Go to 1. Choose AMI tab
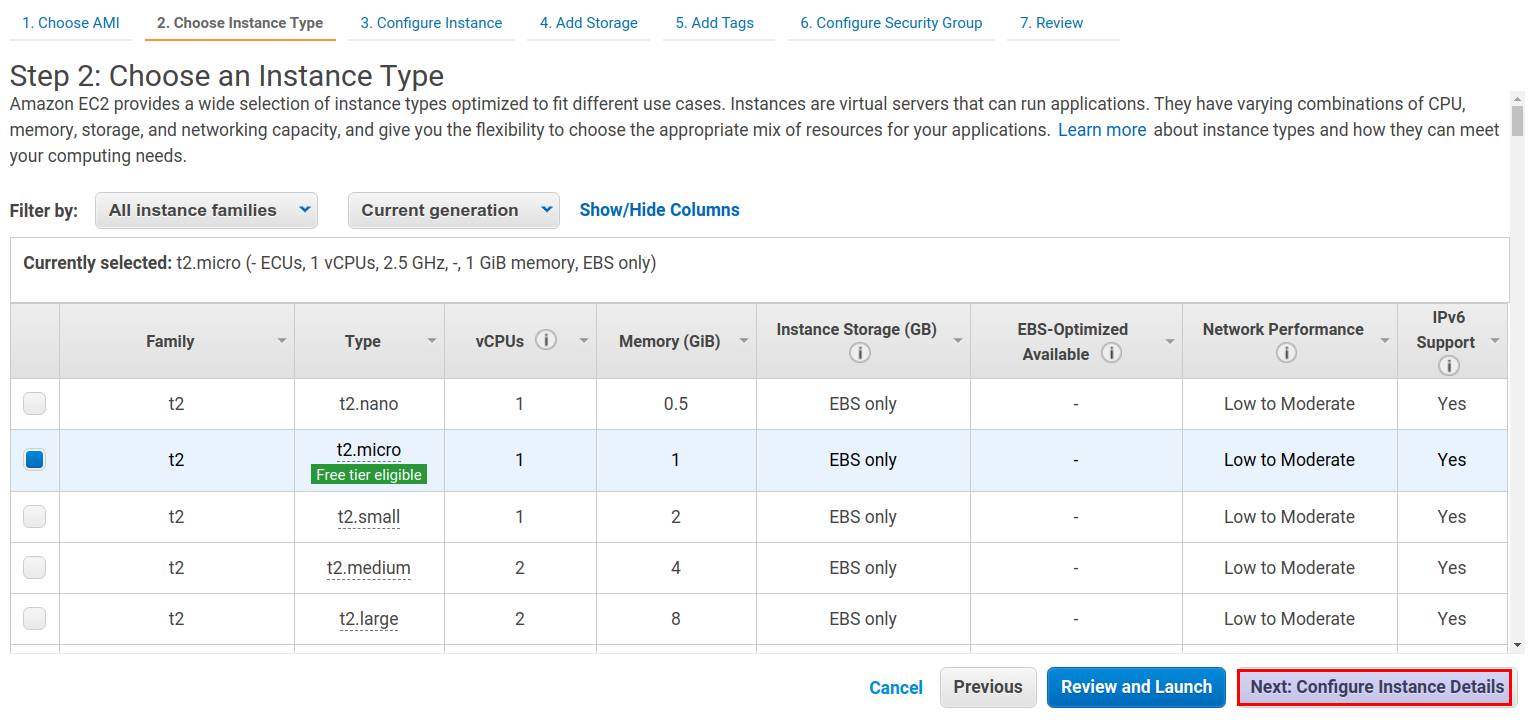Image resolution: width=1534 pixels, height=723 pixels. [x=71, y=22]
